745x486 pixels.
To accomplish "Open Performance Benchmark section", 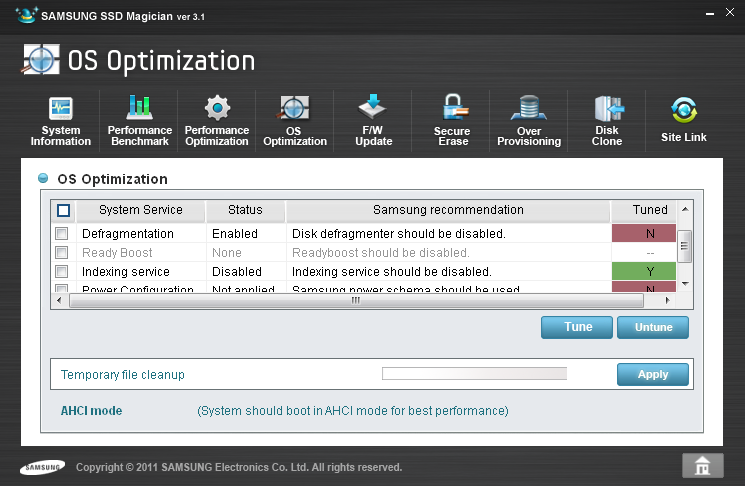I will pos(140,122).
